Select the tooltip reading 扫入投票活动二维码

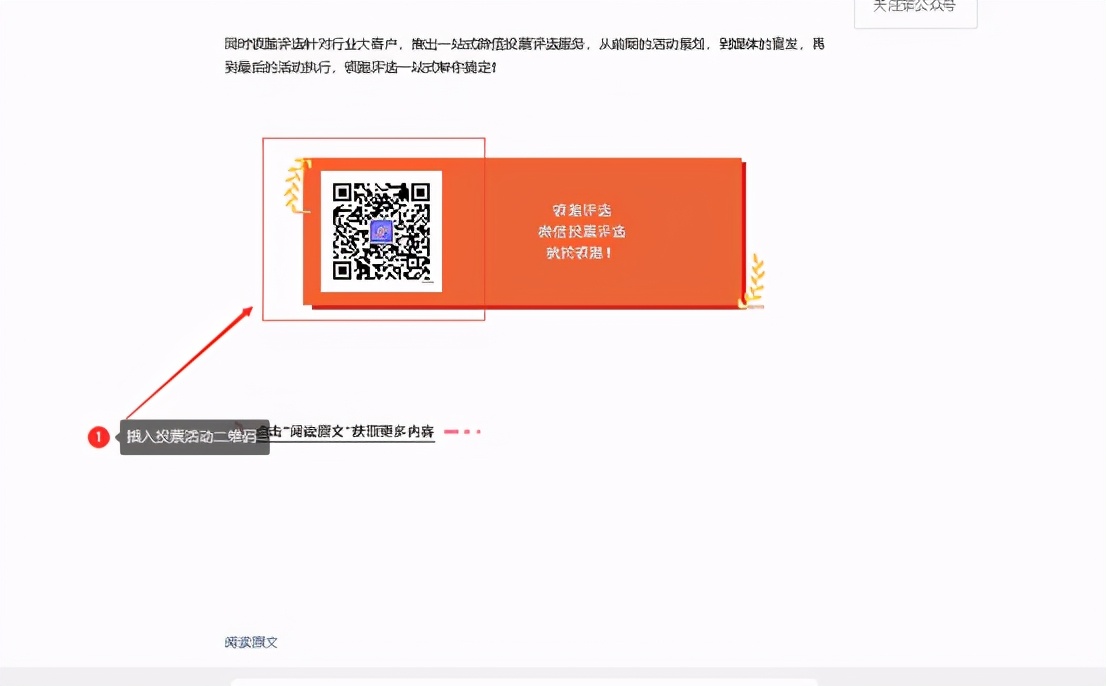point(194,437)
